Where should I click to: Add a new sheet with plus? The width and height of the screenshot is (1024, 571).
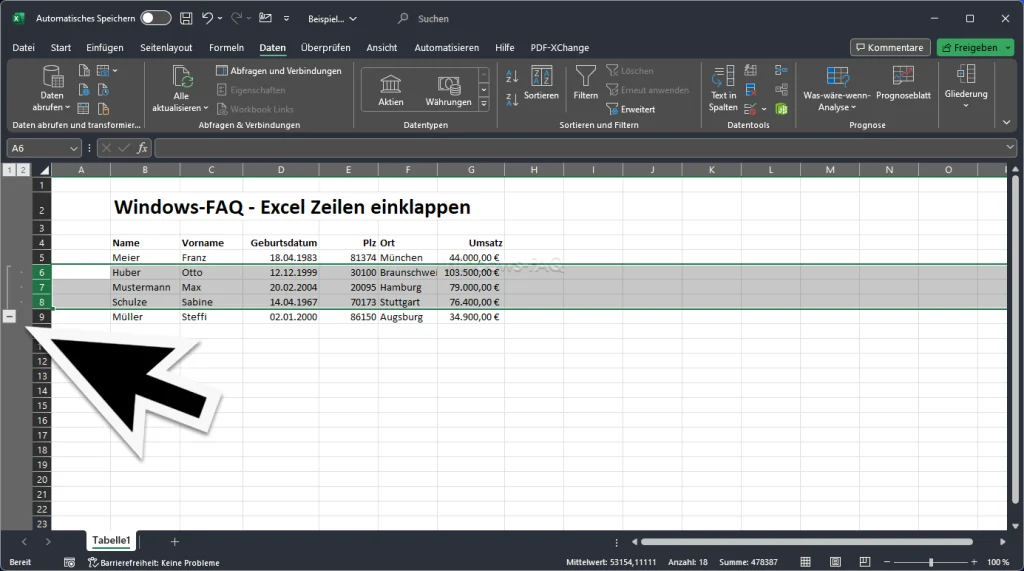coord(174,542)
